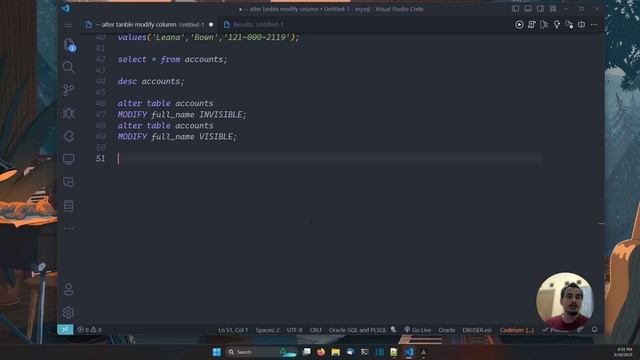This screenshot has width=640, height=360.
Task: Click the DBUSER.eis connection item
Action: (477, 330)
